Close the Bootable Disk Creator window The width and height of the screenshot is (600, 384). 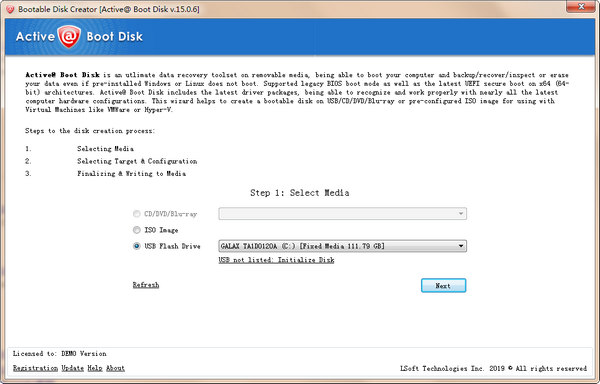coord(581,7)
